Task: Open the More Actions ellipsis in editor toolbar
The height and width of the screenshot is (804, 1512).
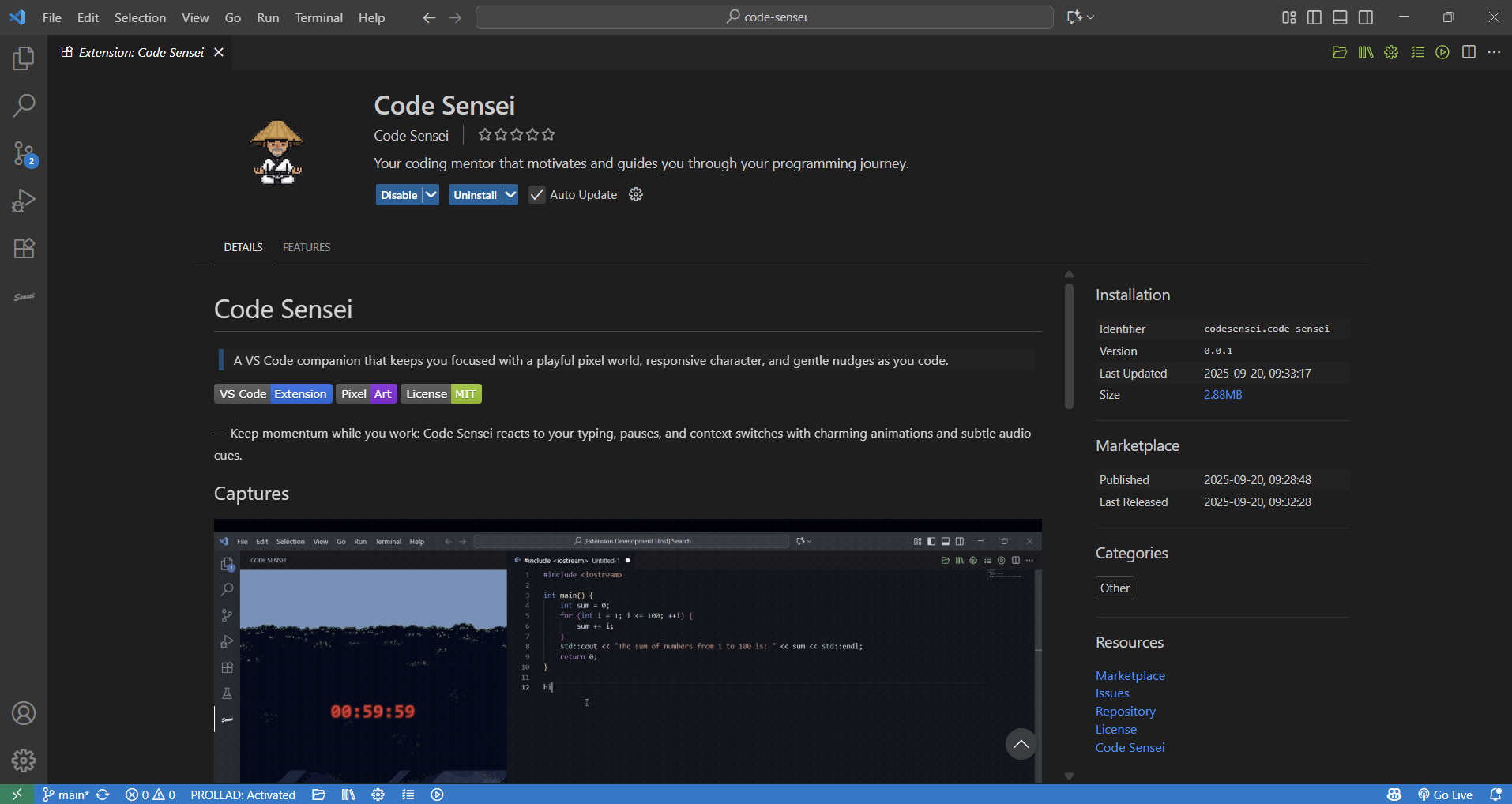Action: [1494, 52]
